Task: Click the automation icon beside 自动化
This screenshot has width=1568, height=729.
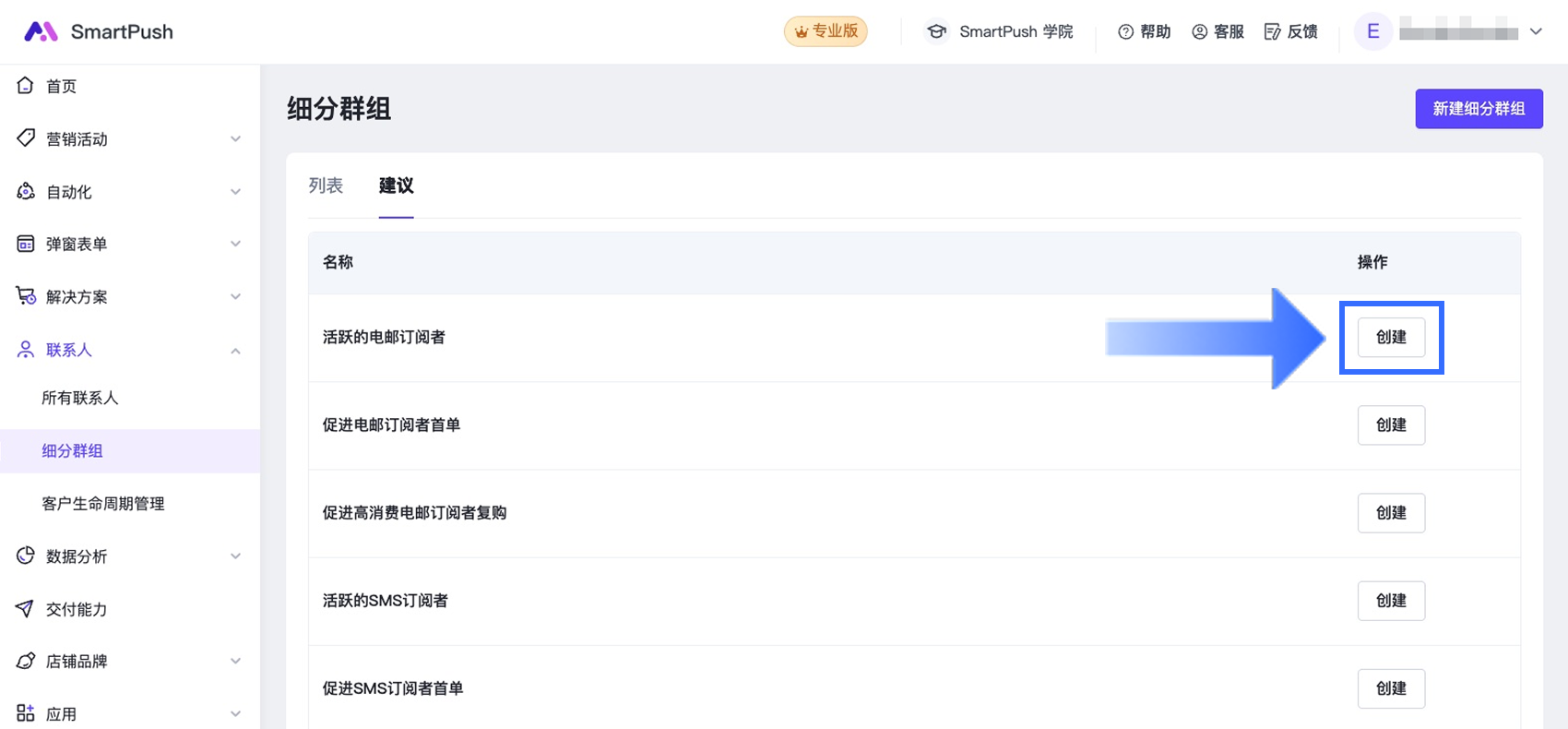Action: pos(26,191)
